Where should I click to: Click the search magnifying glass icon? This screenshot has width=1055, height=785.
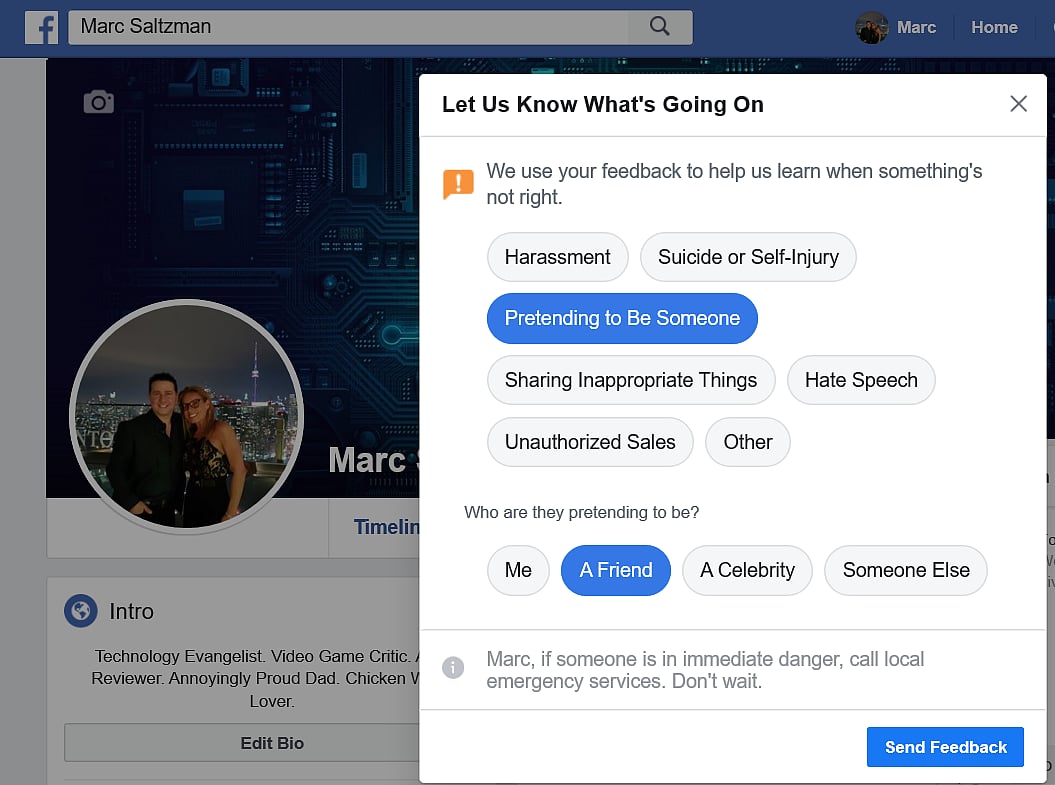click(659, 27)
